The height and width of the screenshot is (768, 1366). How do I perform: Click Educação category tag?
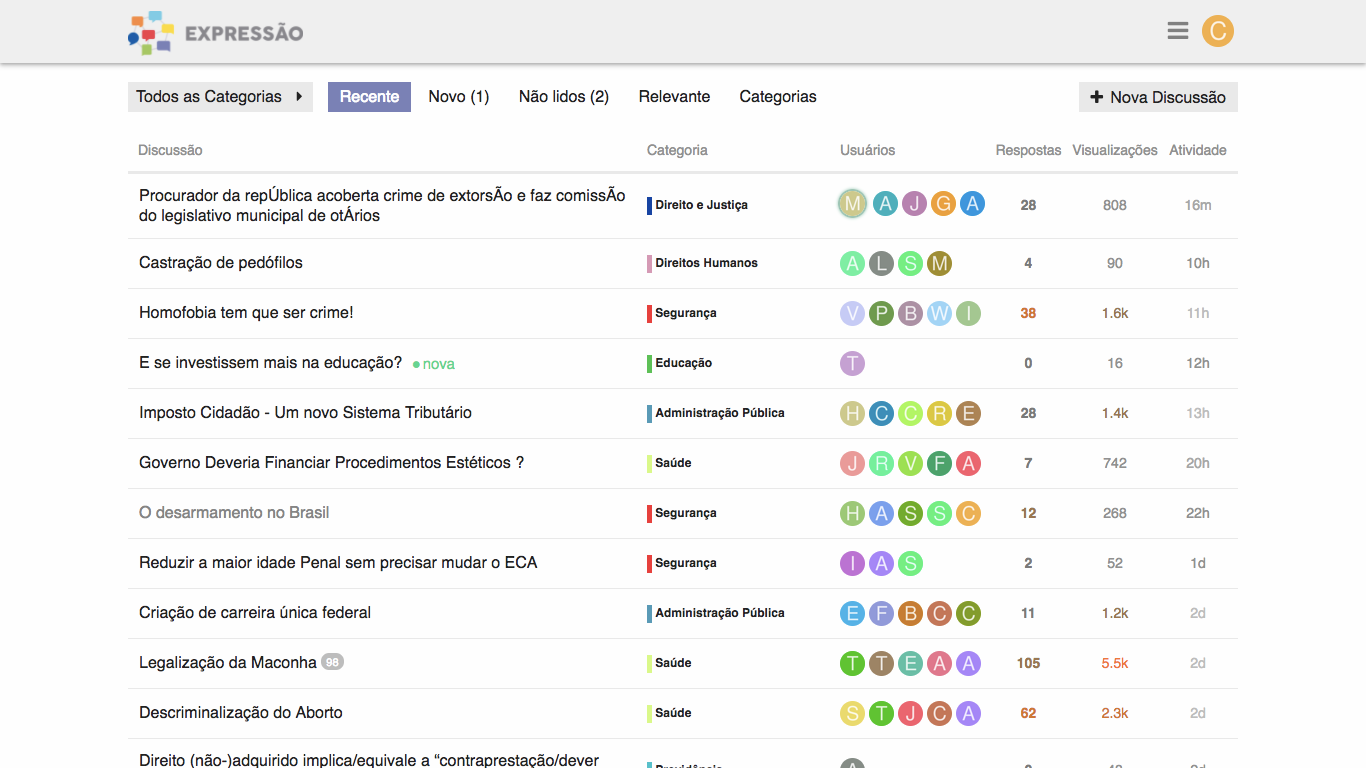tap(683, 363)
